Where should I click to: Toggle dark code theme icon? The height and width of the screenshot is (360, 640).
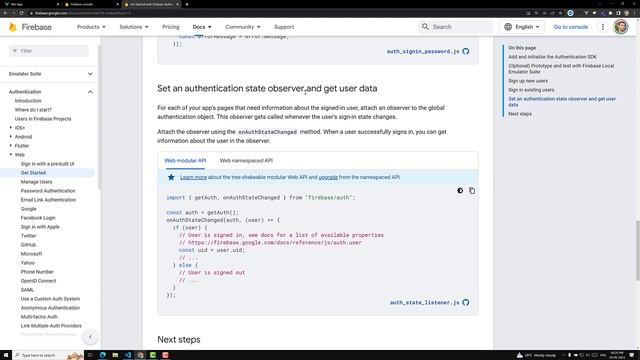[x=460, y=191]
